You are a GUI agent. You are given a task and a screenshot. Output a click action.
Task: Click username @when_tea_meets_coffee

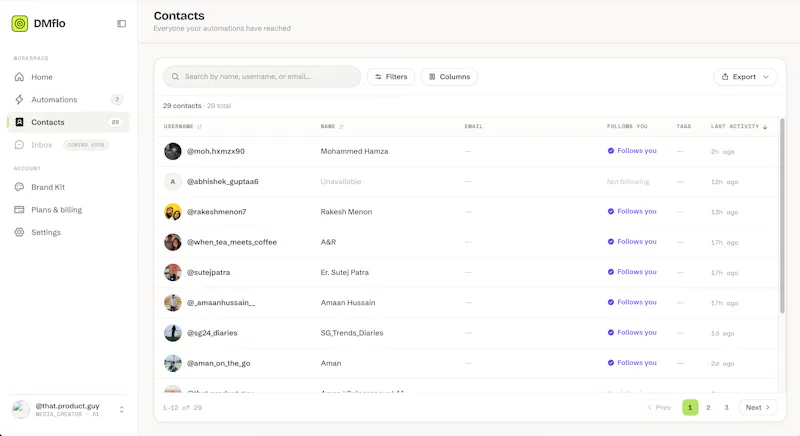[x=232, y=242]
